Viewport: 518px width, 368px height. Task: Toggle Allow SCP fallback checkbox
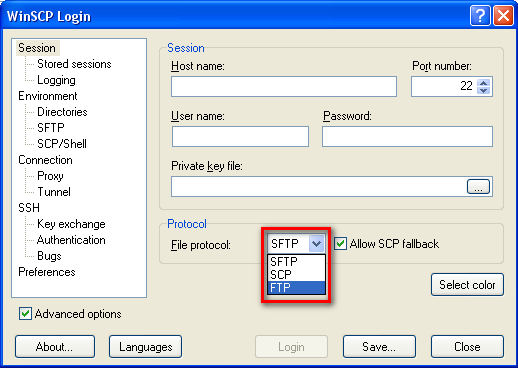[x=340, y=244]
